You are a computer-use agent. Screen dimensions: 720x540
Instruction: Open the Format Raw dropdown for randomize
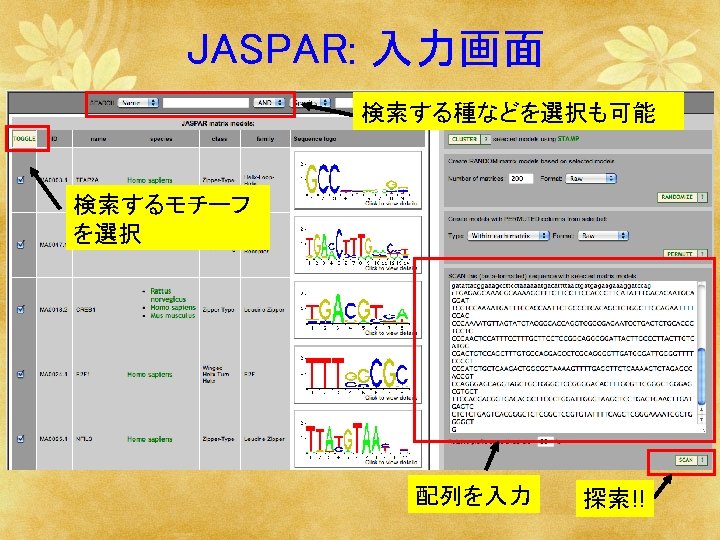coord(591,178)
